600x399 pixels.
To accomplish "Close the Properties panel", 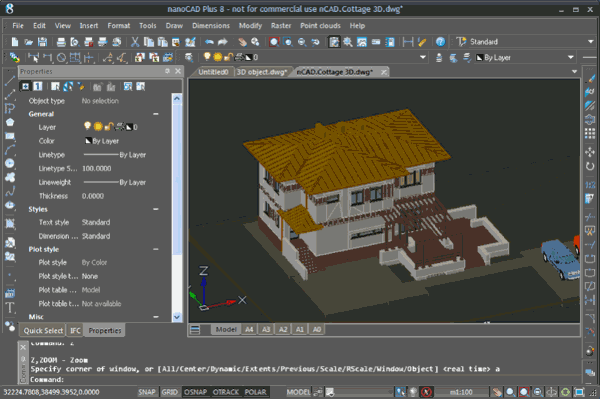I will (x=178, y=71).
